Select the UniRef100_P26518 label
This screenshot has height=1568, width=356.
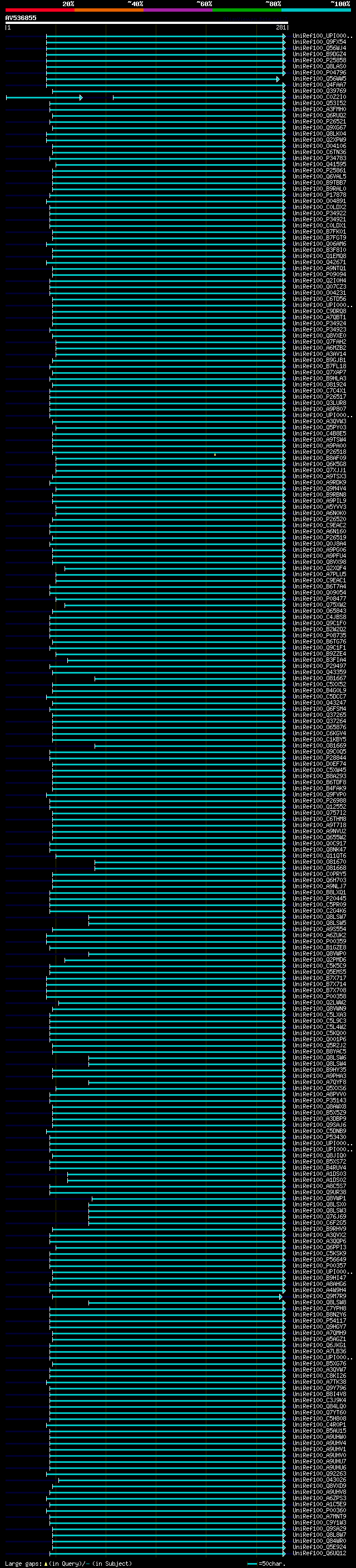click(319, 452)
